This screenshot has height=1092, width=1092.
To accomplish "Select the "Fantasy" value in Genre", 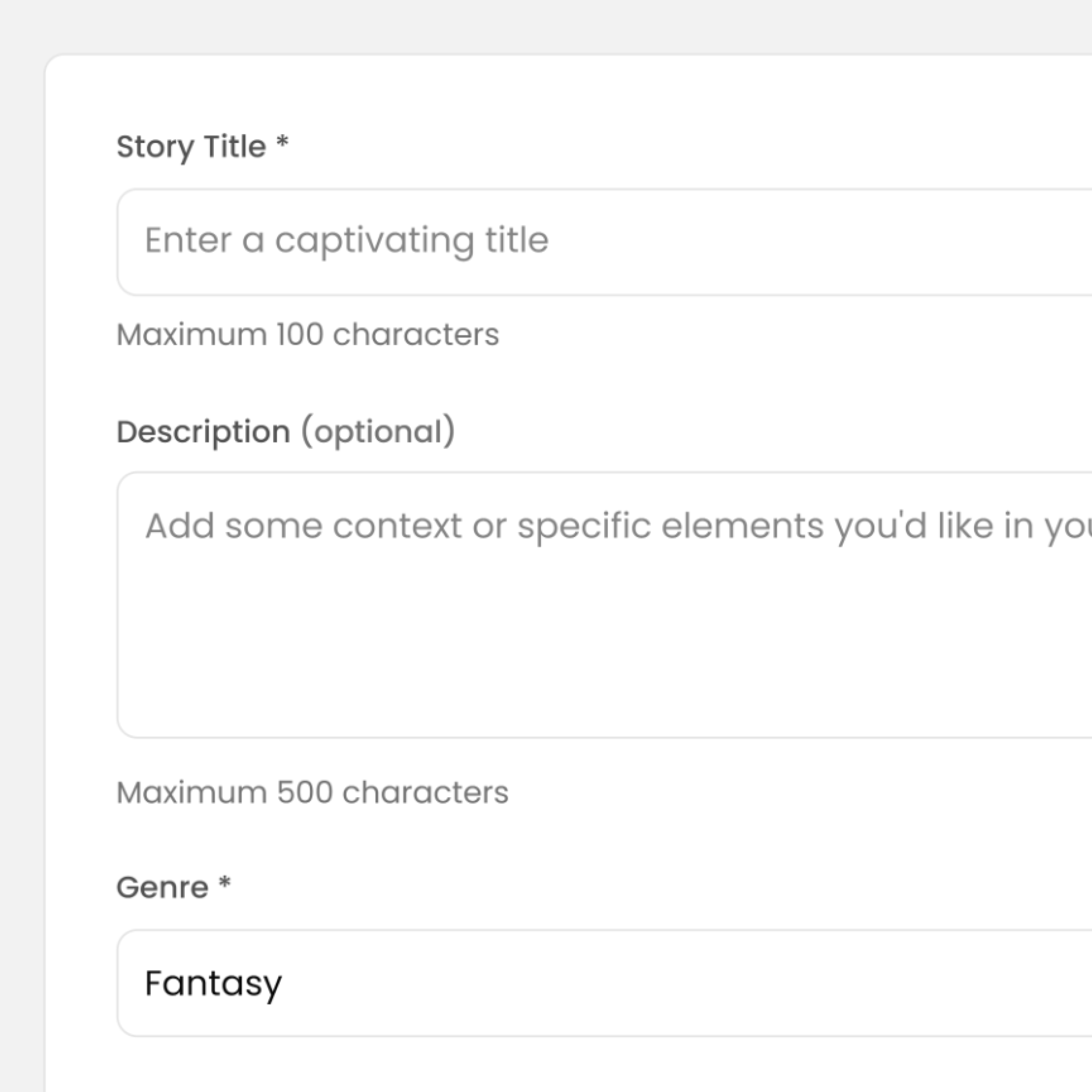I will 213,984.
